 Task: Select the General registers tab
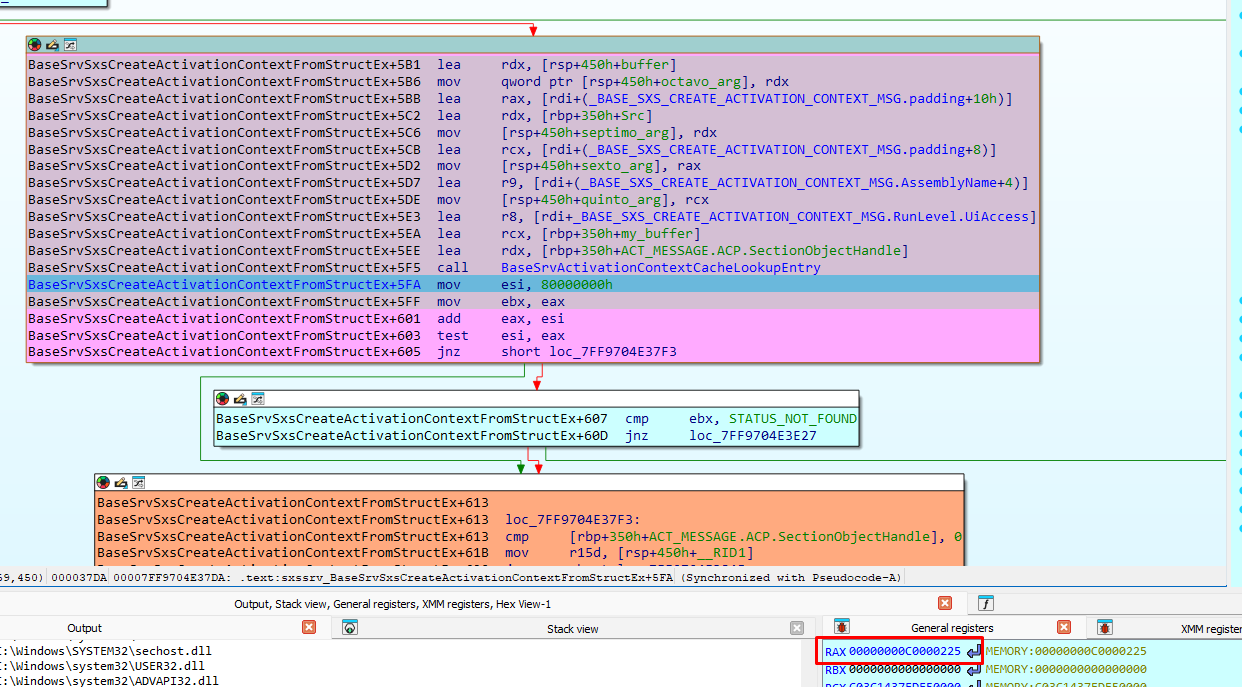pos(952,628)
